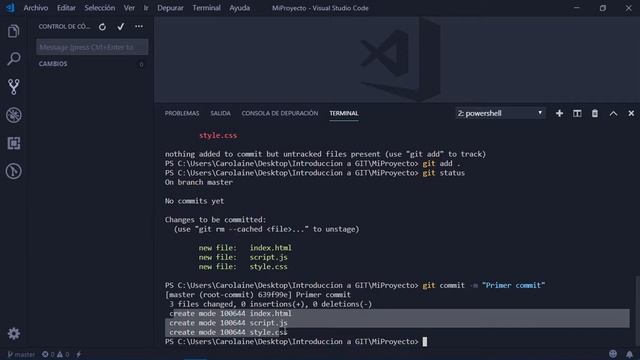This screenshot has height=360, width=640.
Task: Open the Manage gear settings icon
Action: tap(13, 333)
